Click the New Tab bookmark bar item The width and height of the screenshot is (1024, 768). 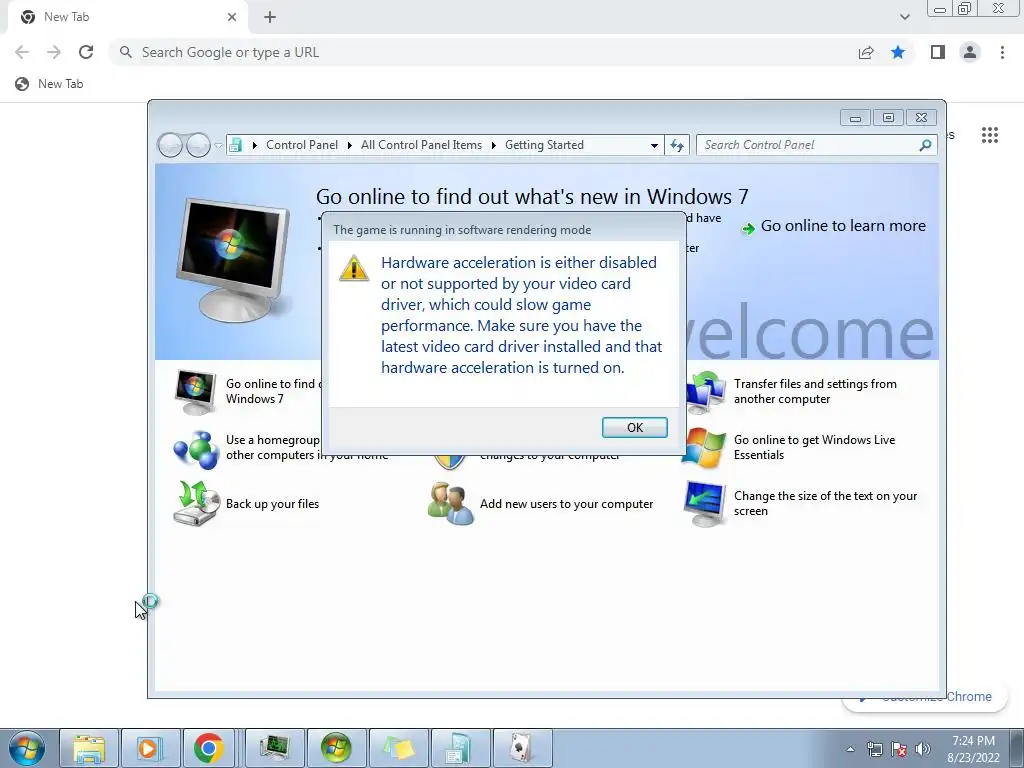coord(50,84)
